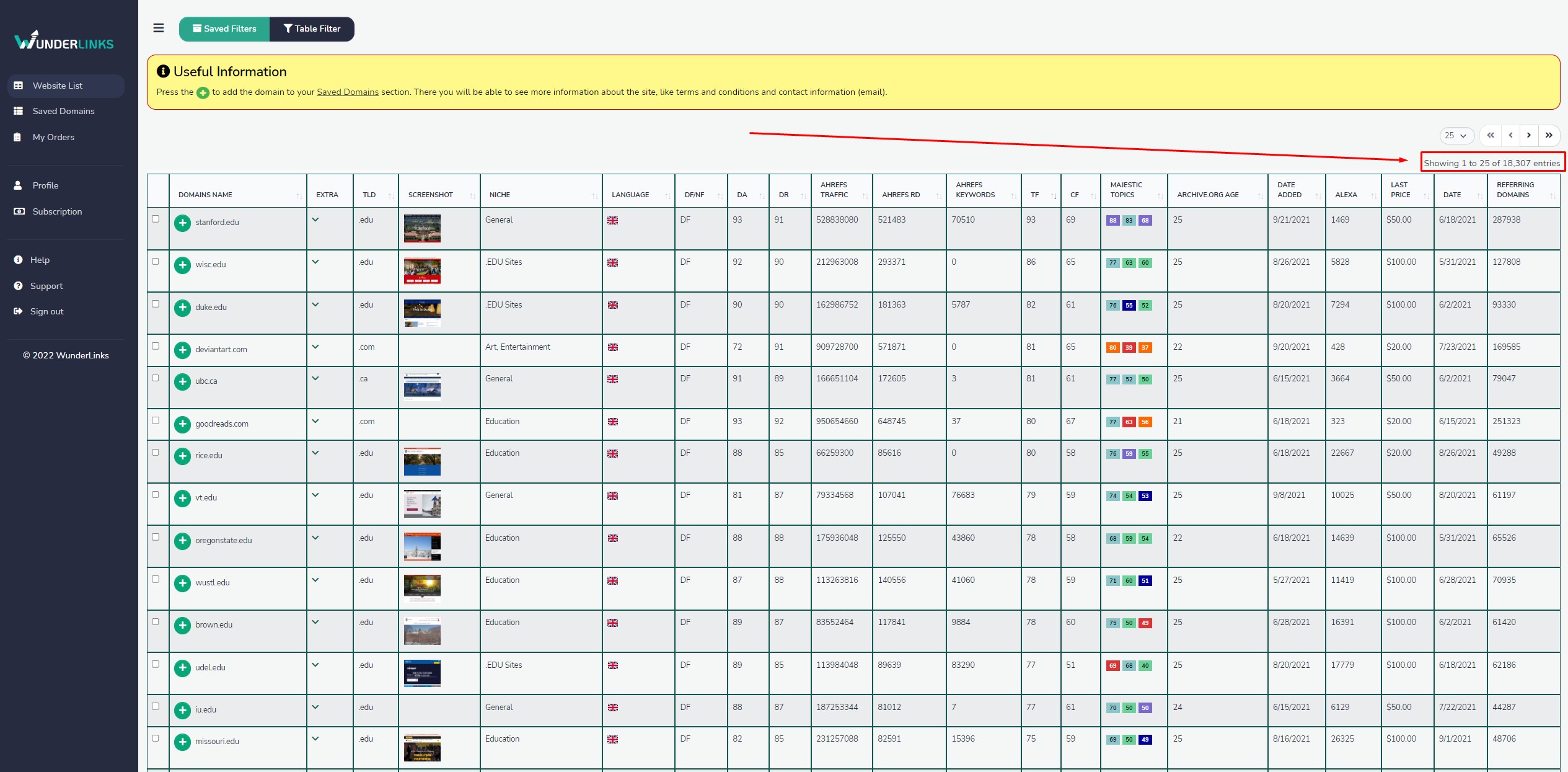Screen dimensions: 1568x772
Task: Open the Support link in sidebar
Action: 66,286
